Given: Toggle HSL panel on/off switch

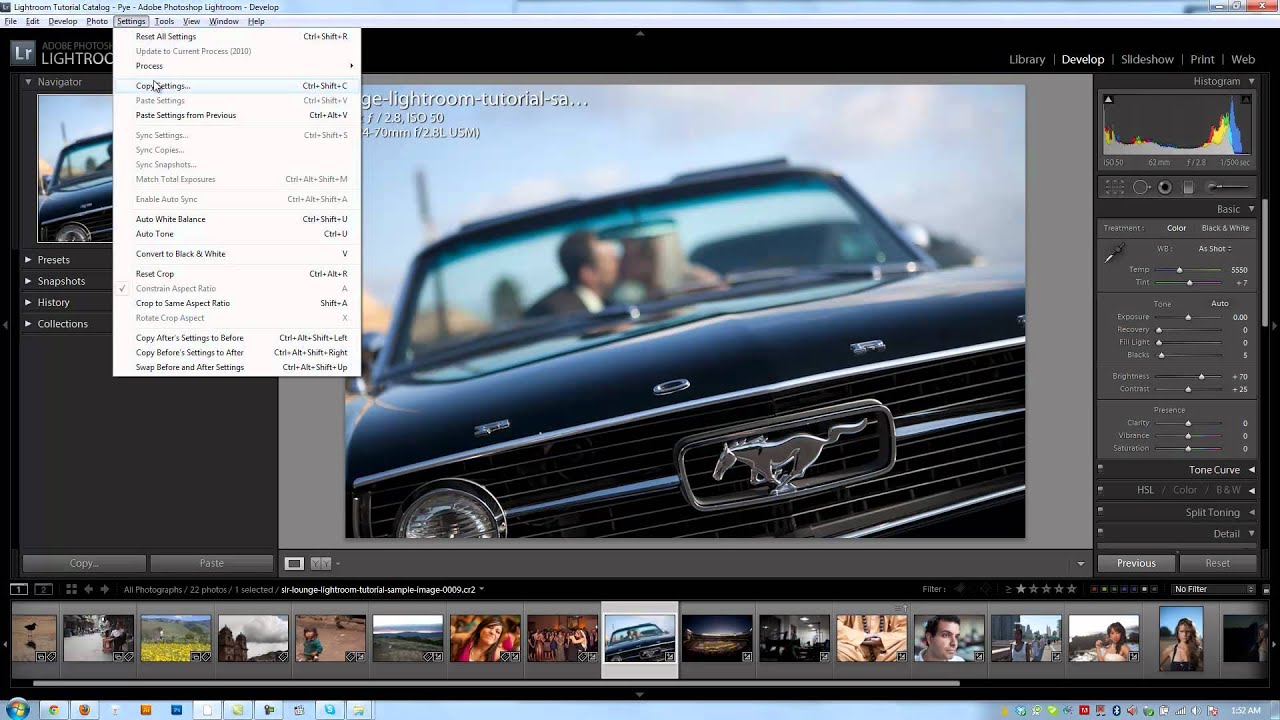Looking at the screenshot, I should point(1100,489).
